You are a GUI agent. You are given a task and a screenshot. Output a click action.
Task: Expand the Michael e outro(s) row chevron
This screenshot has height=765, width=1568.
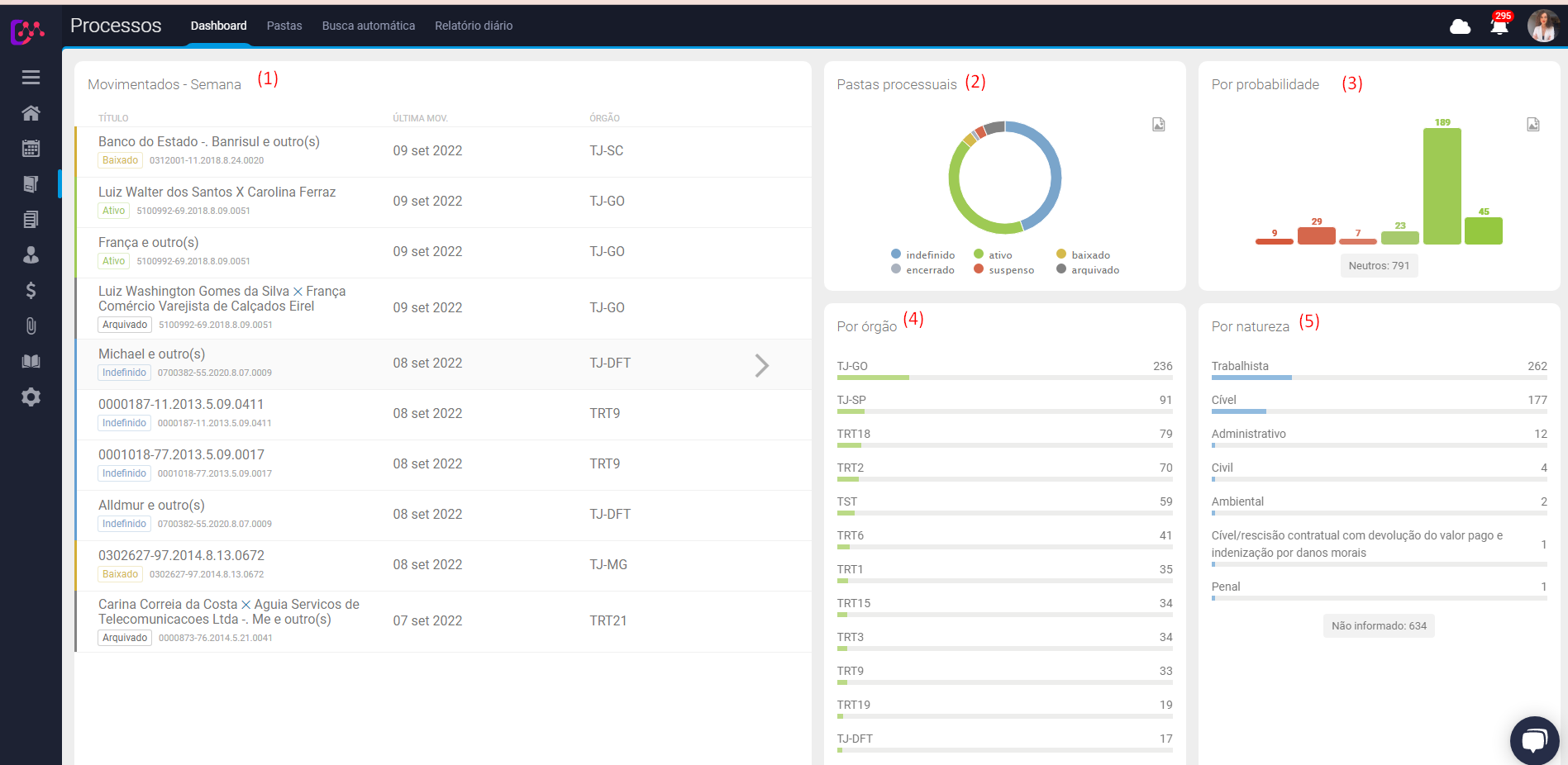(761, 365)
